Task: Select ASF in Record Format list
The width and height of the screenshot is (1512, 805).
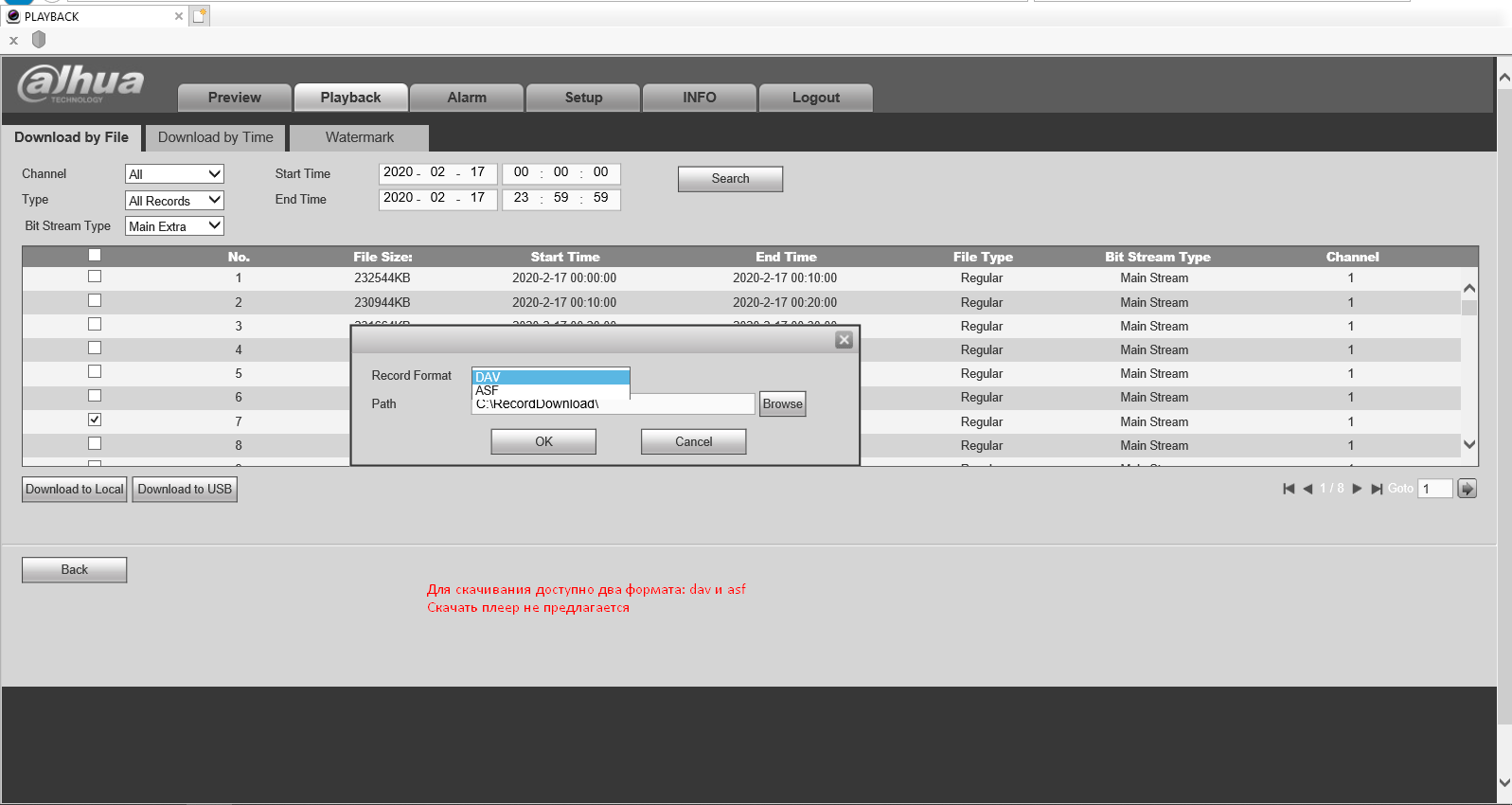Action: [549, 391]
